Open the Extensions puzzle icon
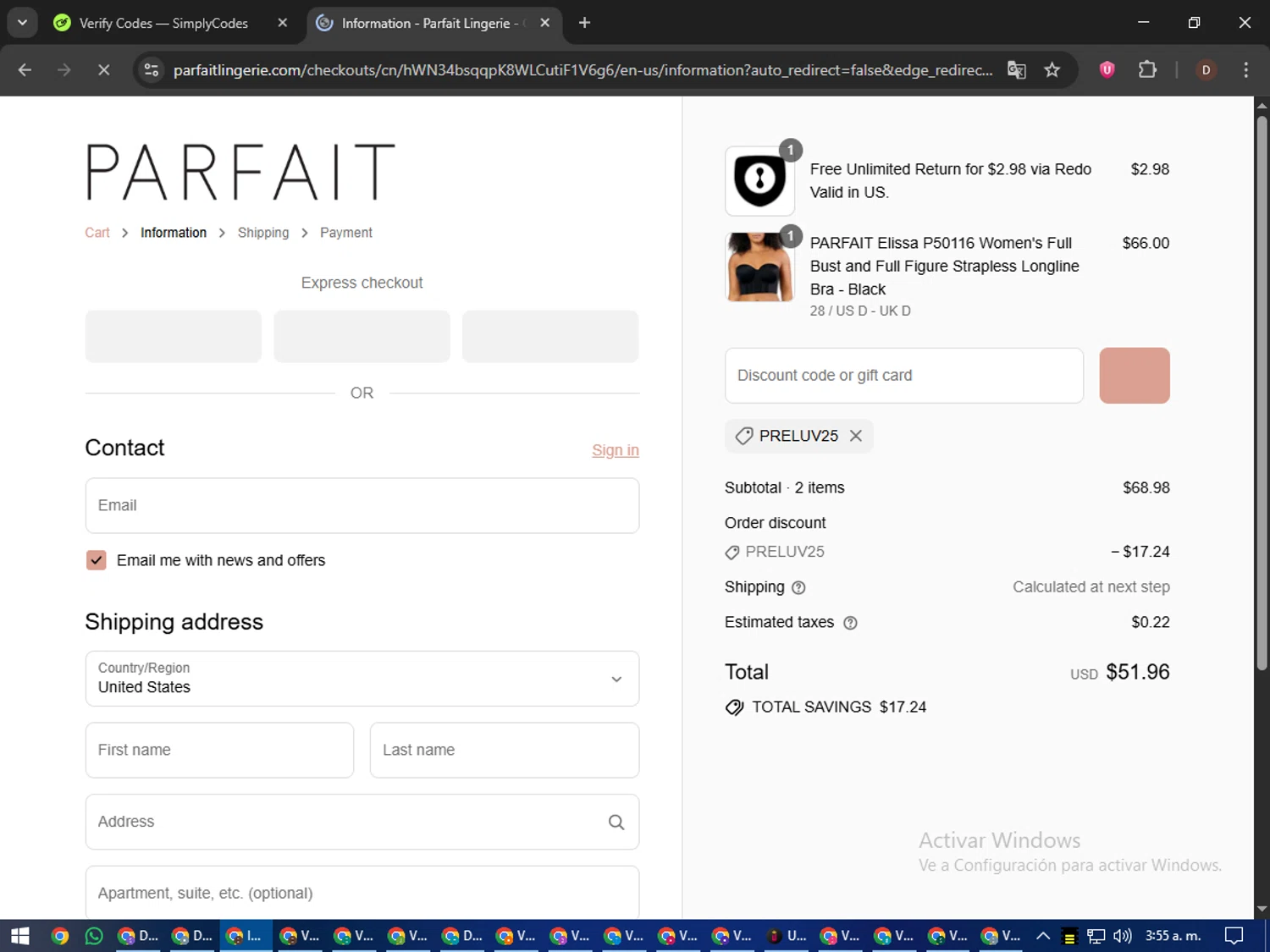Image resolution: width=1270 pixels, height=952 pixels. [x=1147, y=70]
